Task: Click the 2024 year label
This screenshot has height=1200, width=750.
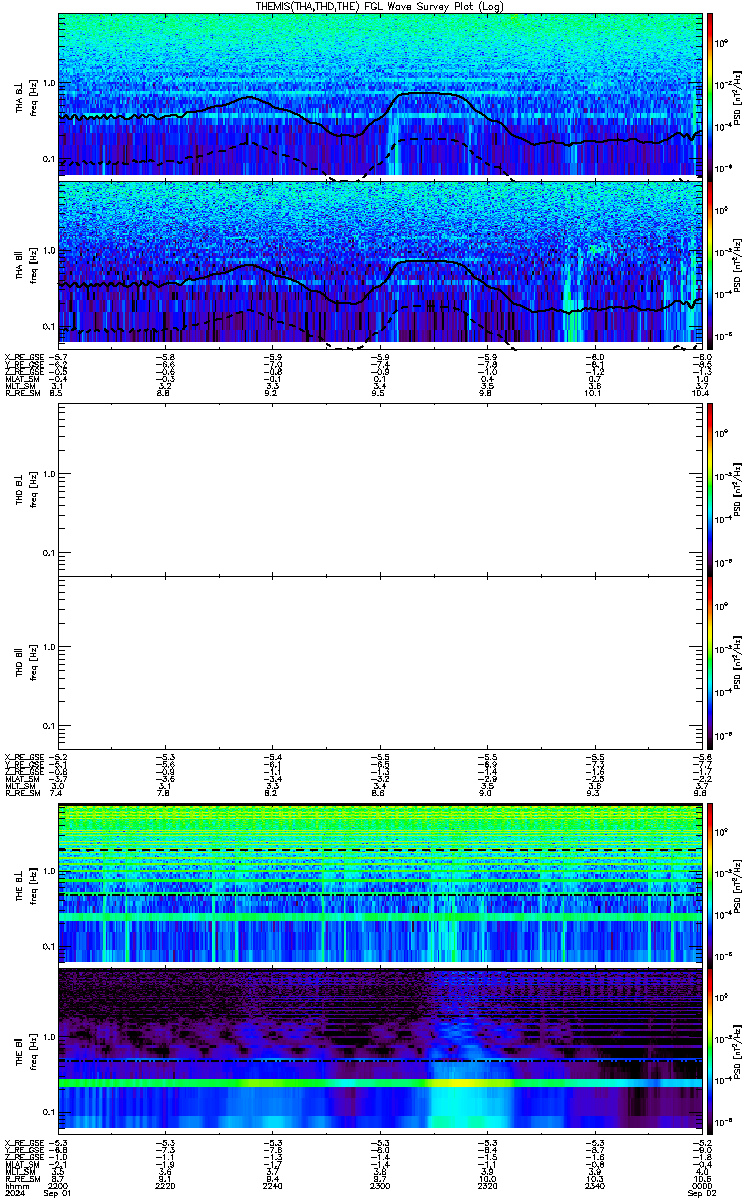Action: (15, 1192)
